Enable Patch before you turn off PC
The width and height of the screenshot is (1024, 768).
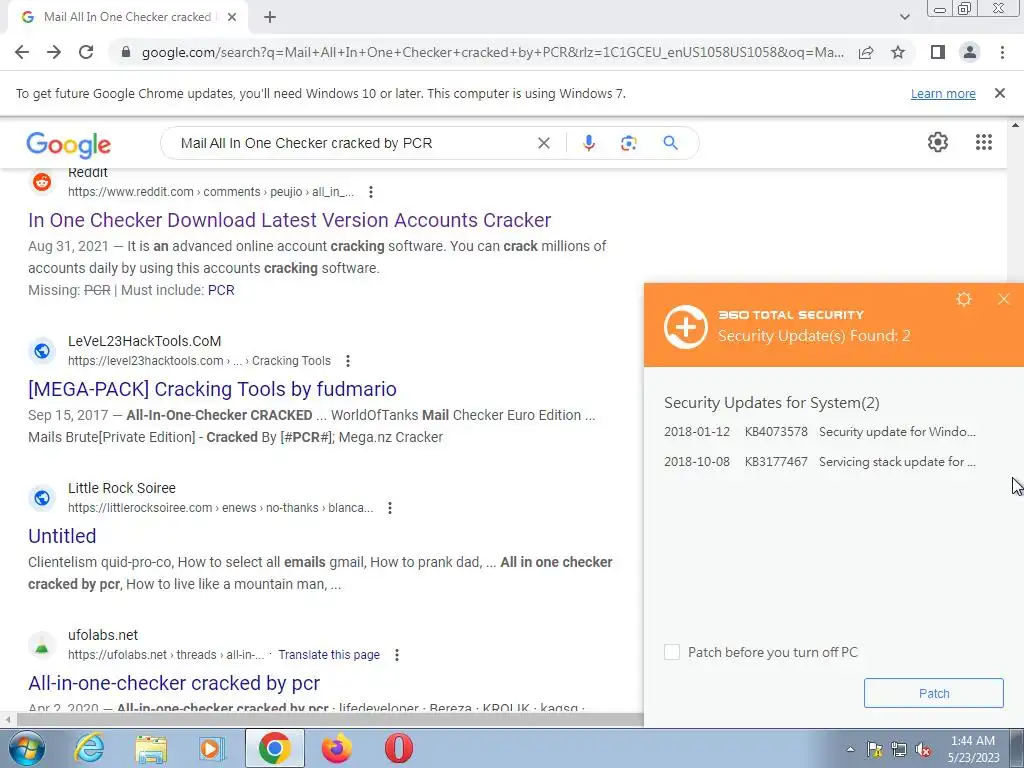click(671, 652)
